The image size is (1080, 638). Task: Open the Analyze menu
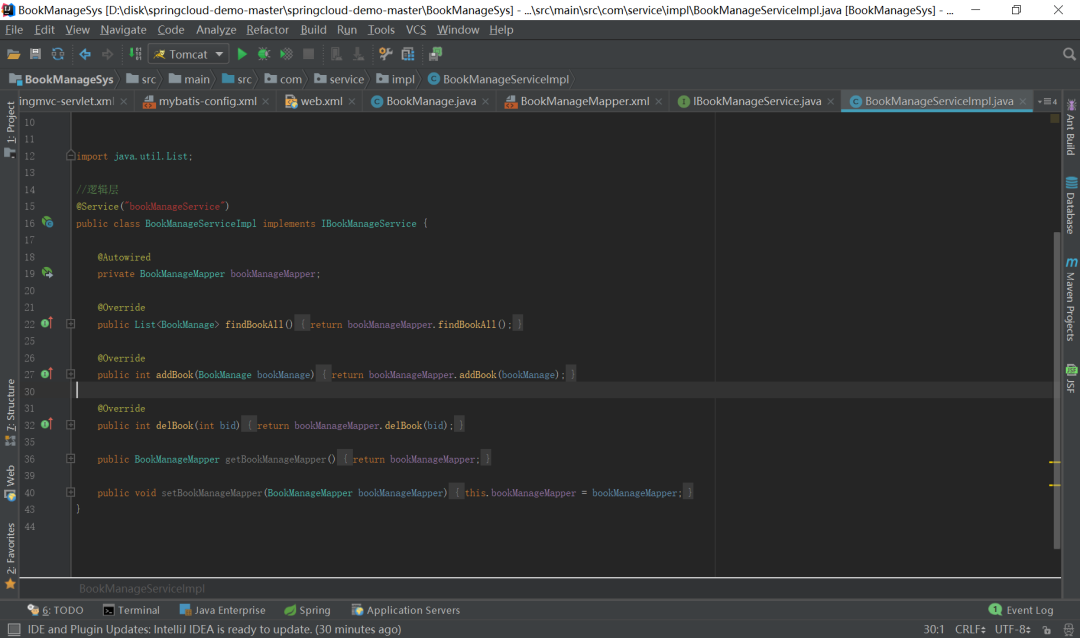(x=216, y=30)
